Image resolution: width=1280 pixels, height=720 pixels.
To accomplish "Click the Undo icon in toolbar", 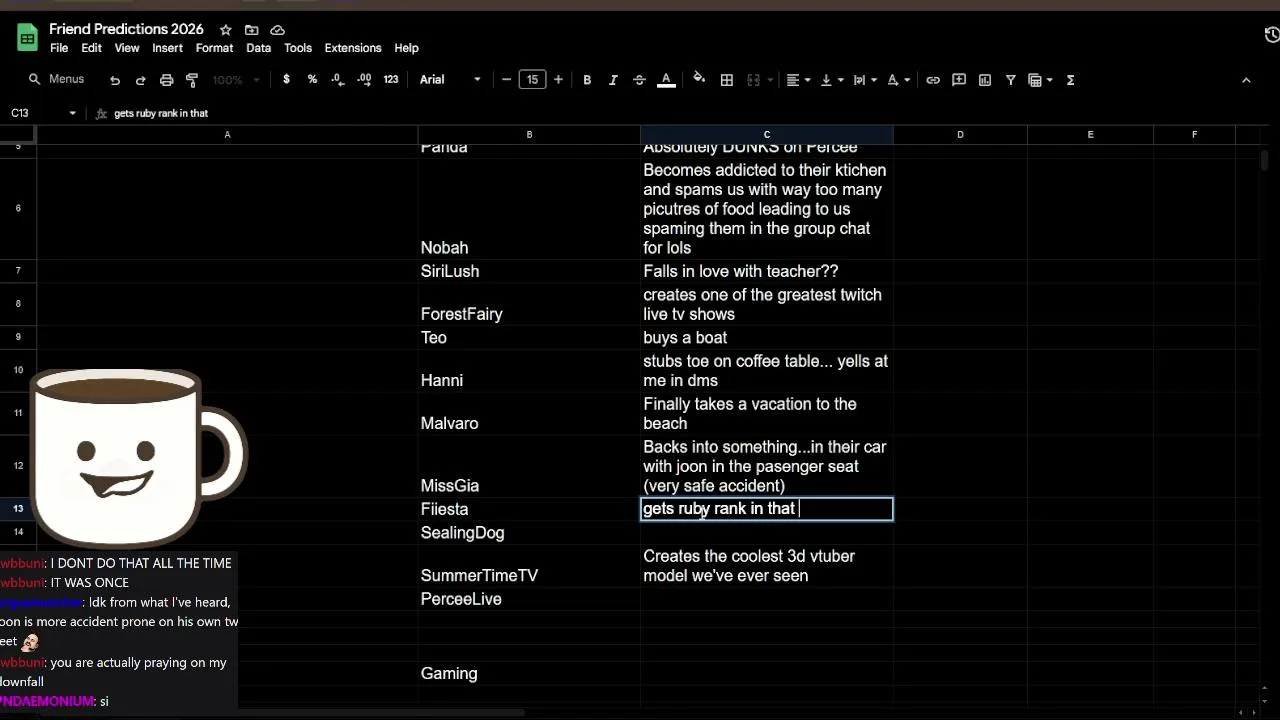I will coord(115,80).
